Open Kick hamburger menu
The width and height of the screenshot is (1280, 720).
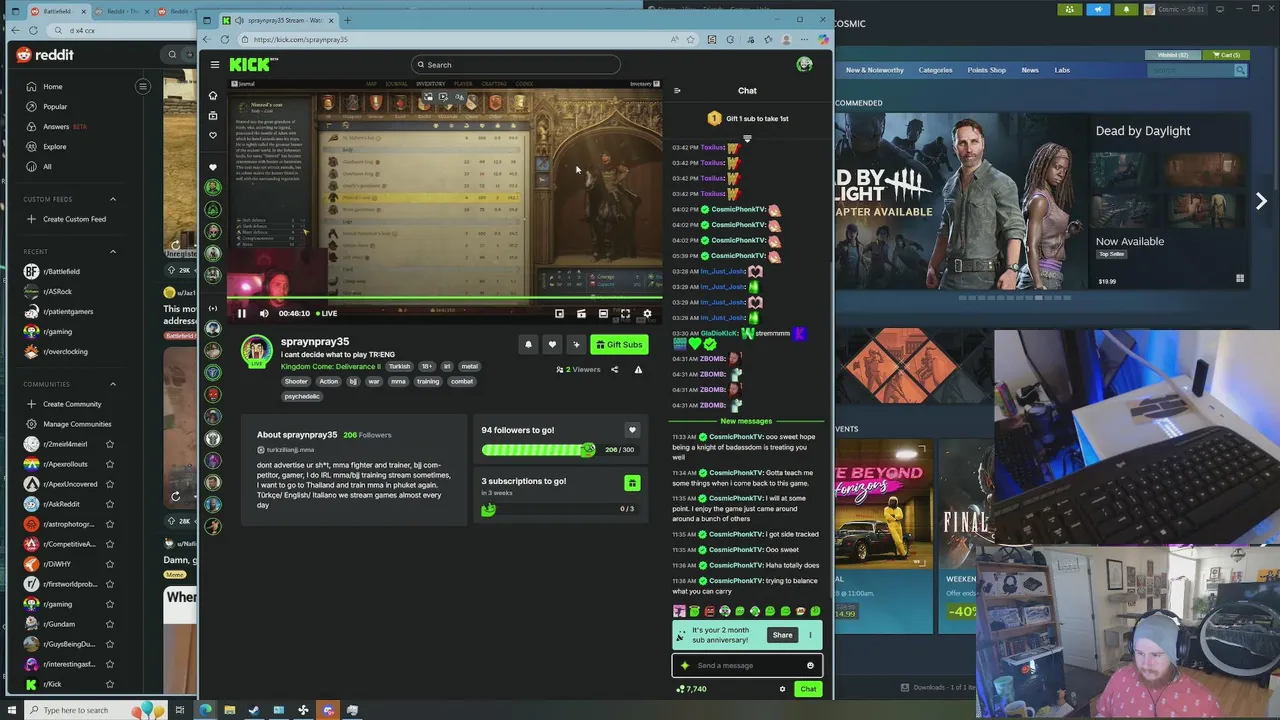(x=214, y=64)
